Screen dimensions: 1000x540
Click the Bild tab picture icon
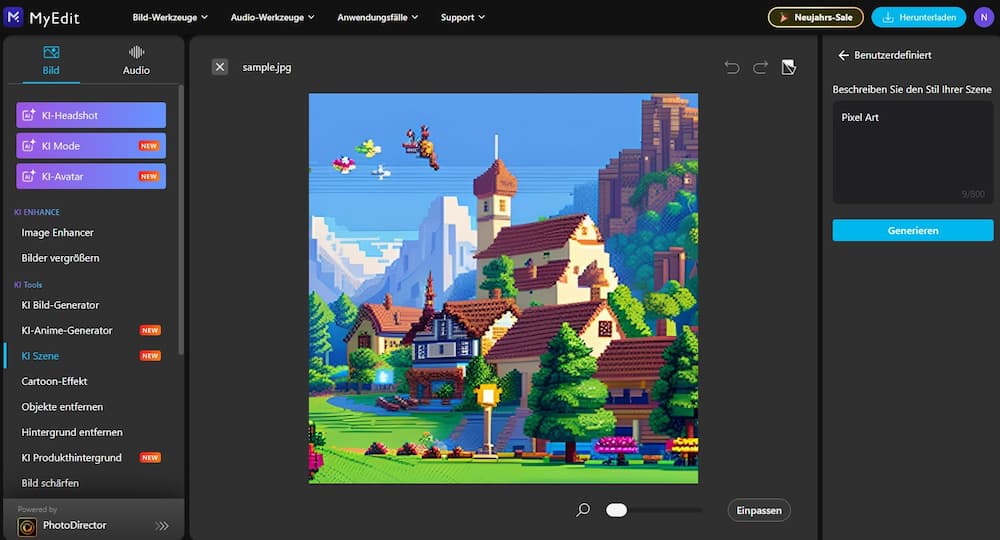tap(51, 52)
